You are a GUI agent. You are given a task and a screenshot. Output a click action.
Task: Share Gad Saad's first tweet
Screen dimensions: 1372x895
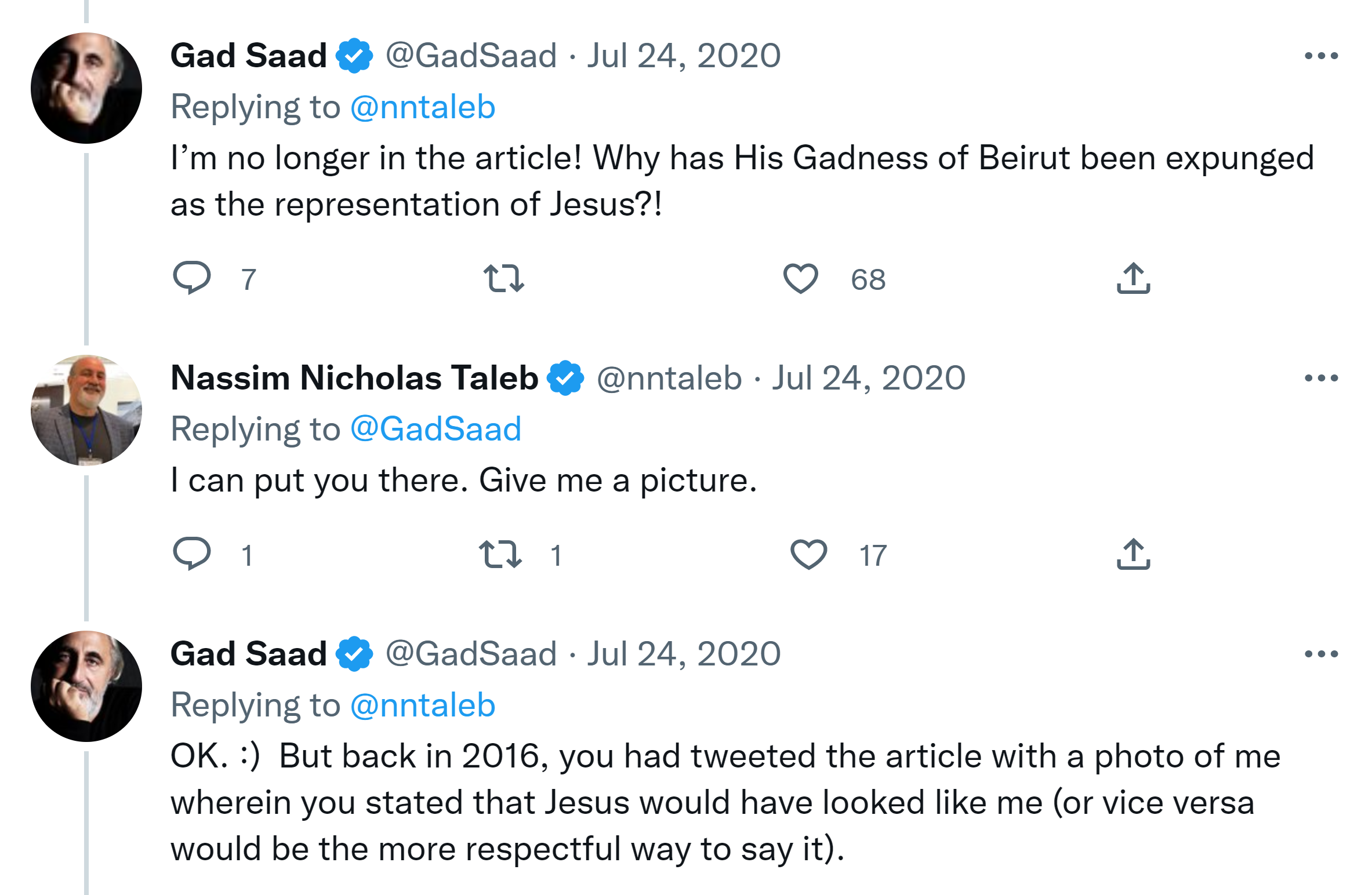pyautogui.click(x=1133, y=278)
